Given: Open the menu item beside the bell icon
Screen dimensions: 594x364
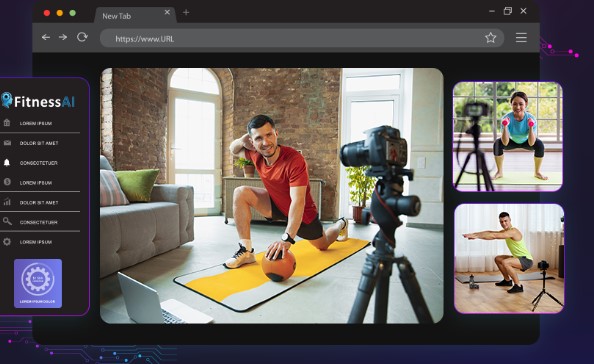Looking at the screenshot, I should coord(39,163).
